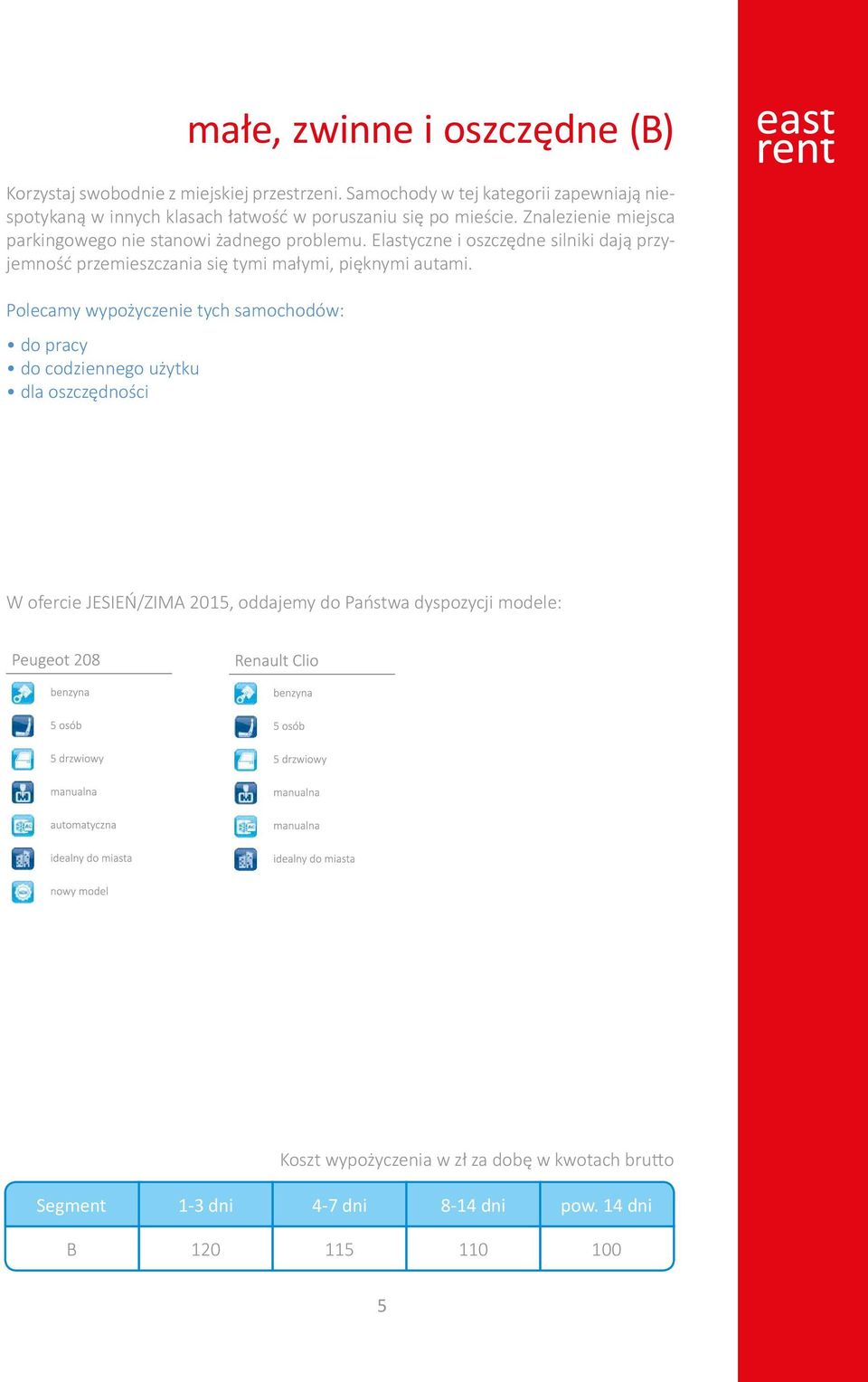Select the Renault Clio heading
868x1382 pixels.
point(277,661)
